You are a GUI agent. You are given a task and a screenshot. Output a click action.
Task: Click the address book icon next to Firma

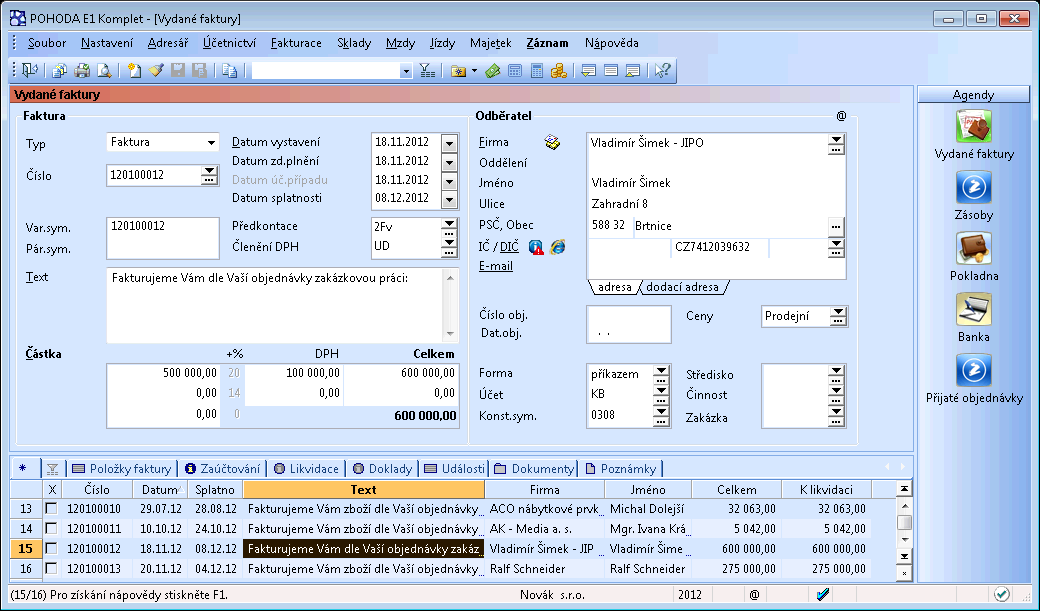552,142
